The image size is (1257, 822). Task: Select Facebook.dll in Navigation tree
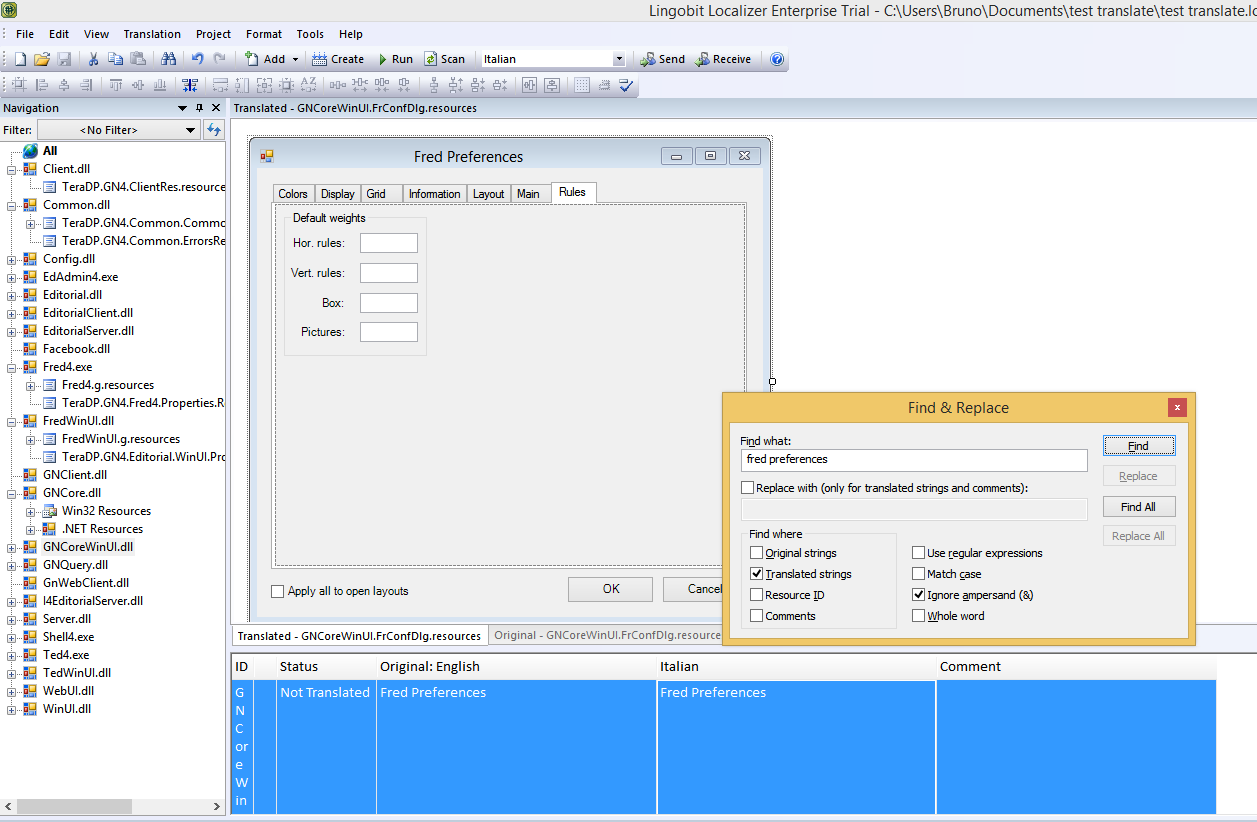click(76, 349)
